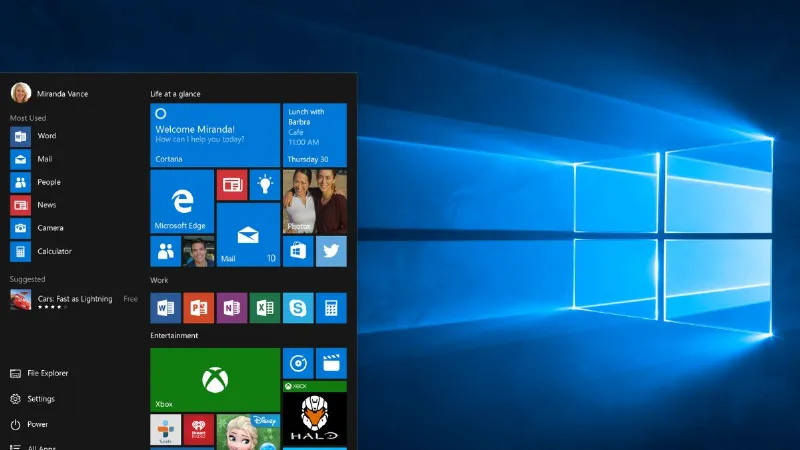Open the Store tile
The width and height of the screenshot is (800, 450).
[x=298, y=251]
